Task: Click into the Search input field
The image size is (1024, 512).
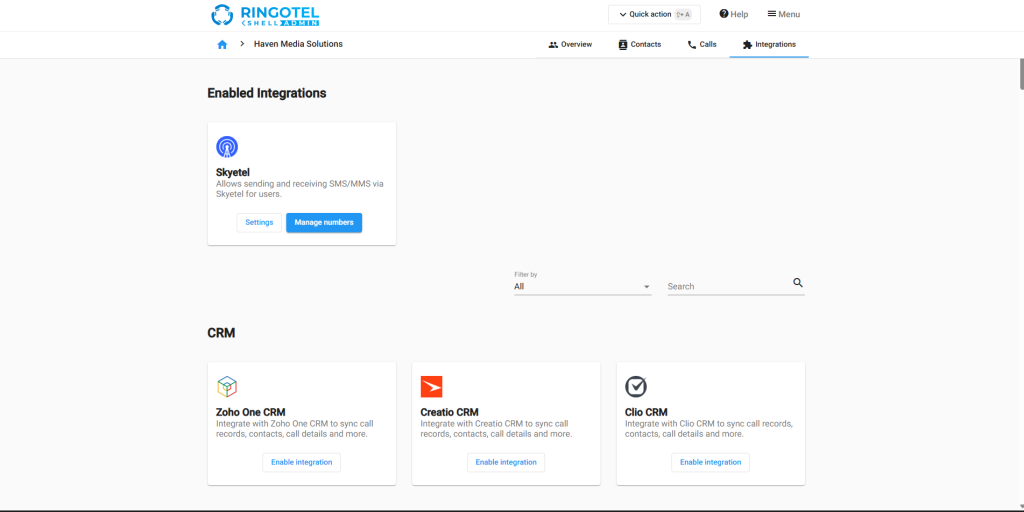Action: [727, 287]
